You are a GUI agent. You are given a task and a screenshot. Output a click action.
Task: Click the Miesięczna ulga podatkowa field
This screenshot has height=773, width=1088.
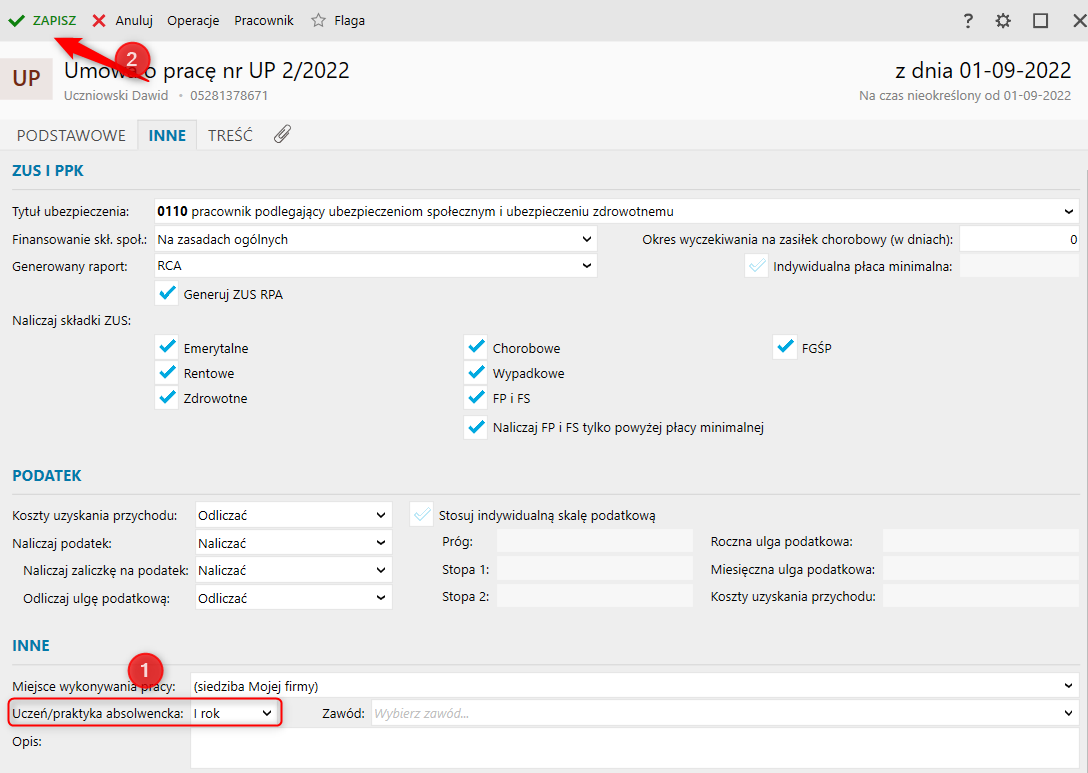[980, 569]
